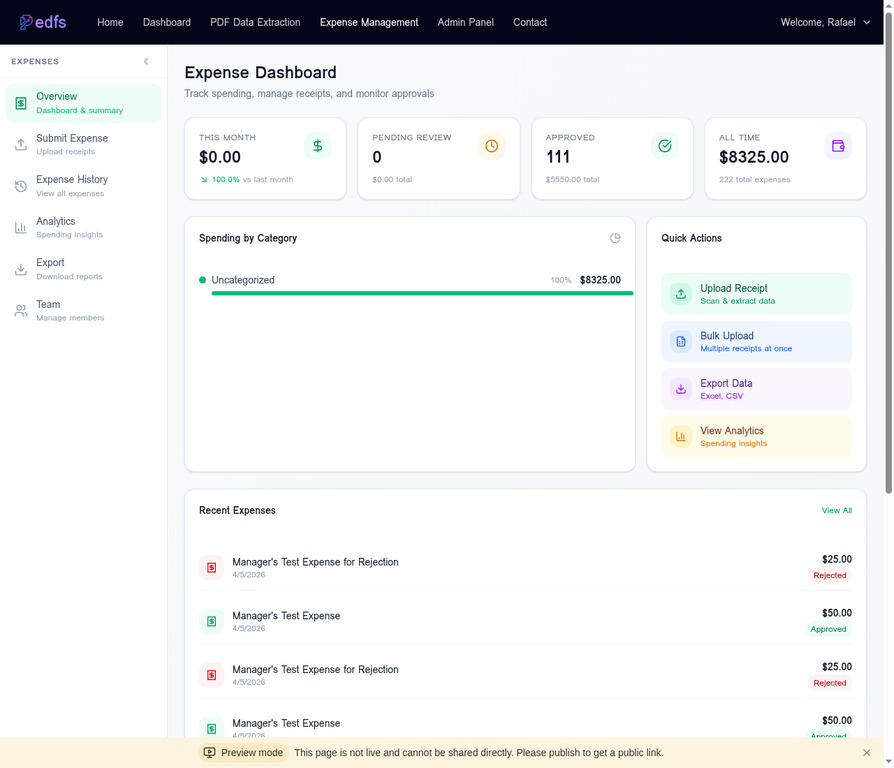This screenshot has width=894, height=768.
Task: Click the Upload Receipt arrow icon
Action: (x=681, y=294)
